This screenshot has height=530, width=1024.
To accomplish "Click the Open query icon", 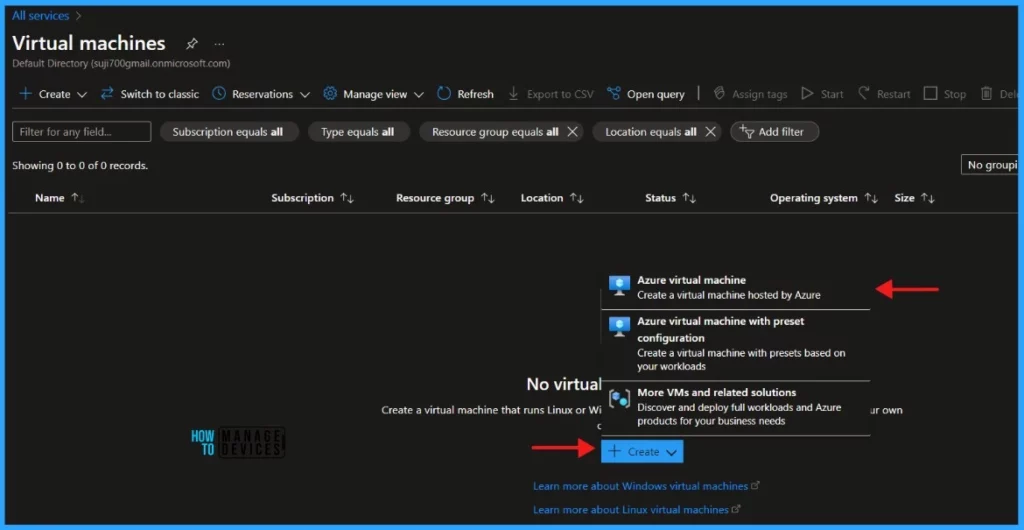I will (613, 93).
